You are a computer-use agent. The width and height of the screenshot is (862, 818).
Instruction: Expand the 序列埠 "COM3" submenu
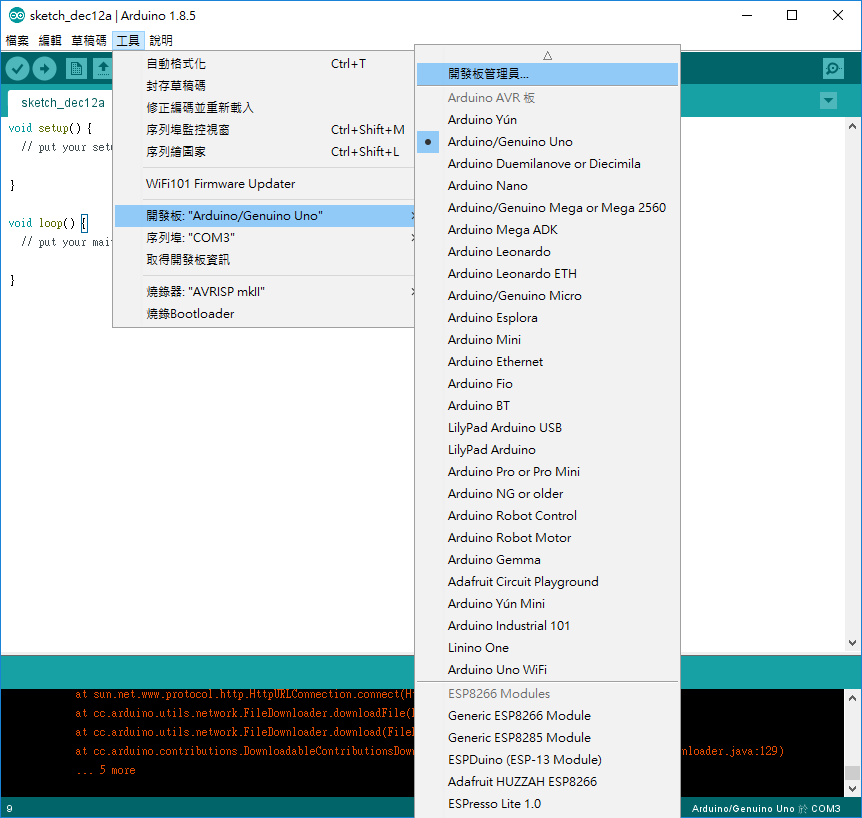(x=265, y=237)
